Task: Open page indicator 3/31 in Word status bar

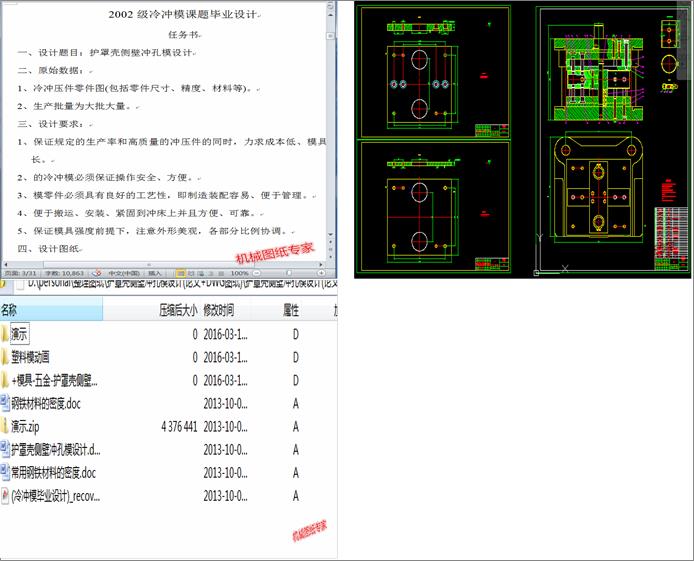Action: [20, 273]
